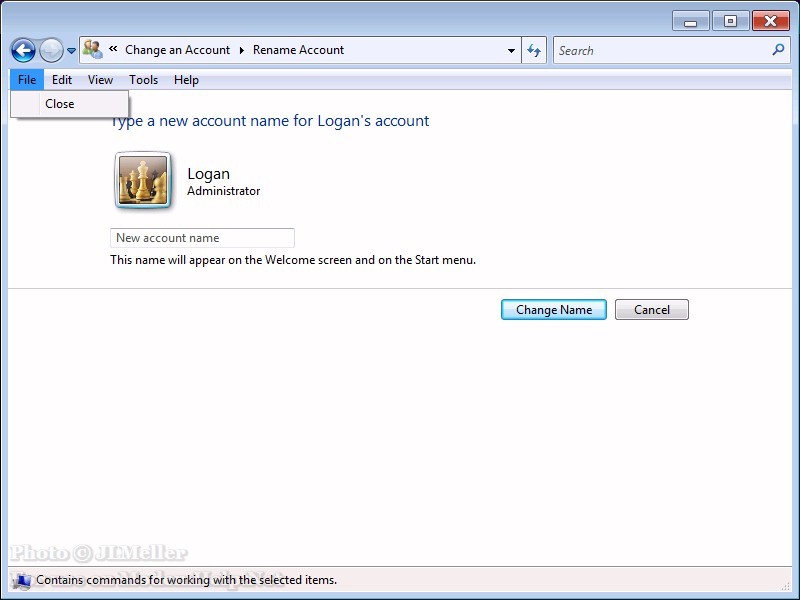The height and width of the screenshot is (600, 800).
Task: Click the search magnifier icon
Action: (x=779, y=49)
